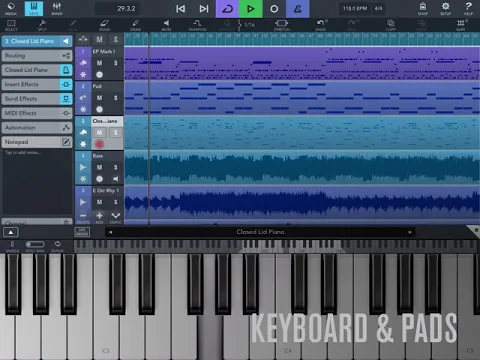This screenshot has width=480, height=360.
Task: Change the 4/4 time signature
Action: 378,8
